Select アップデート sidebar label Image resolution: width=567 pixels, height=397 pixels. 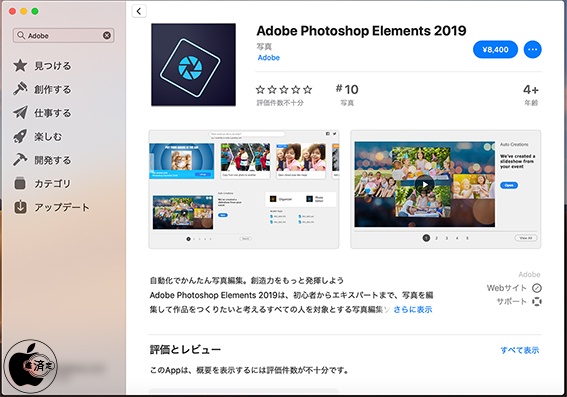pos(61,207)
